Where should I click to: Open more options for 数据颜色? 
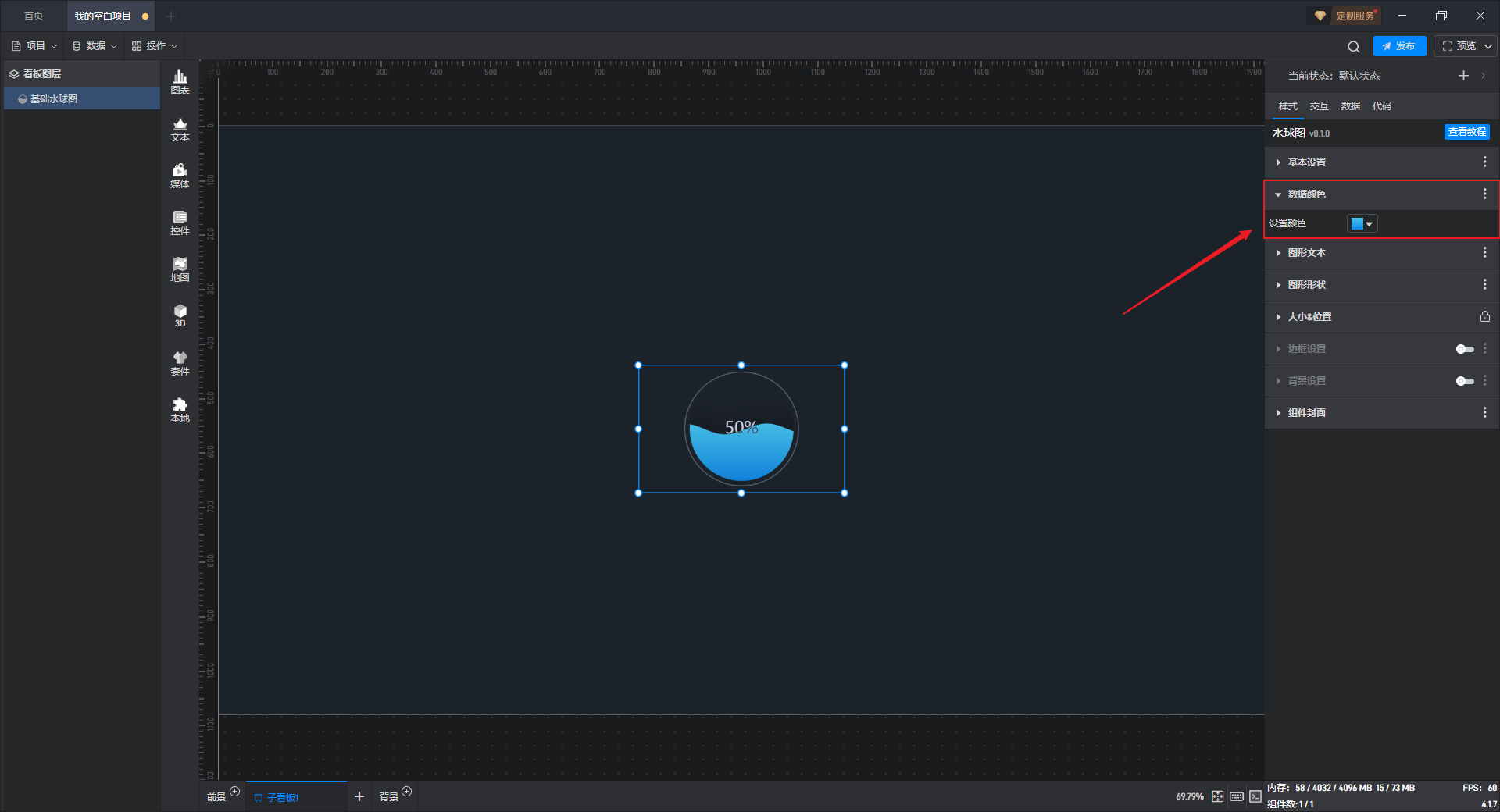pos(1484,194)
